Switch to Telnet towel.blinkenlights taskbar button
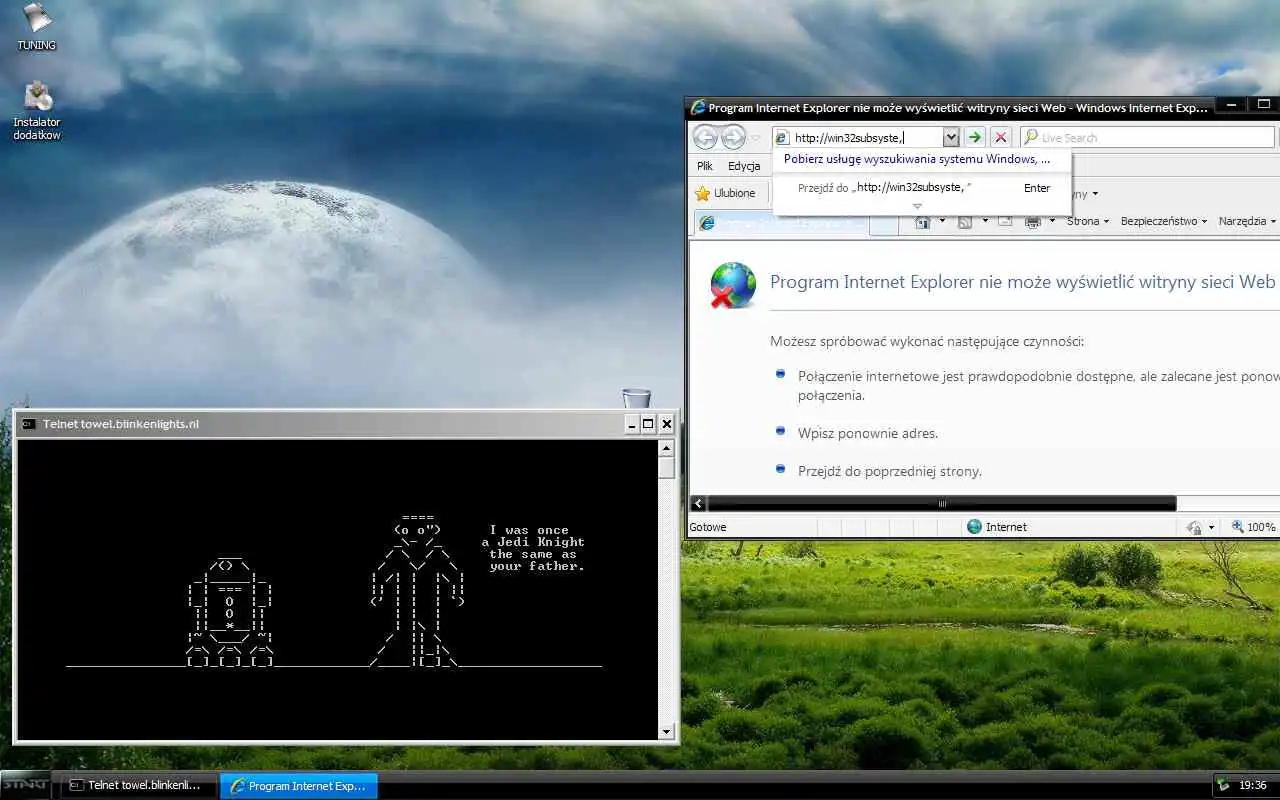 click(138, 785)
